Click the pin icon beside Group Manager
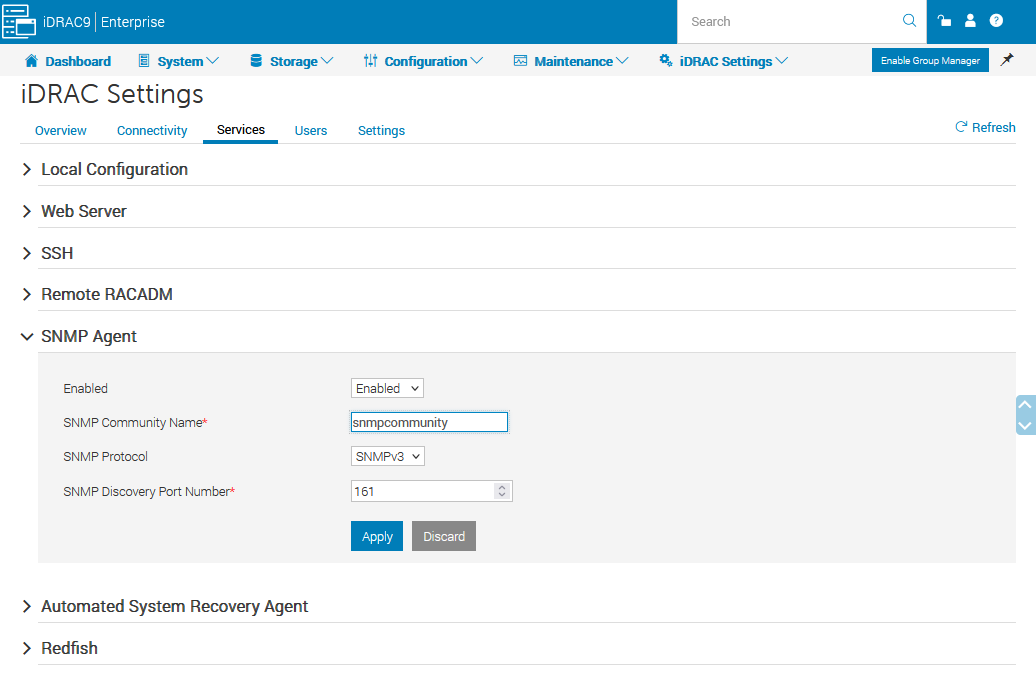 point(1007,60)
